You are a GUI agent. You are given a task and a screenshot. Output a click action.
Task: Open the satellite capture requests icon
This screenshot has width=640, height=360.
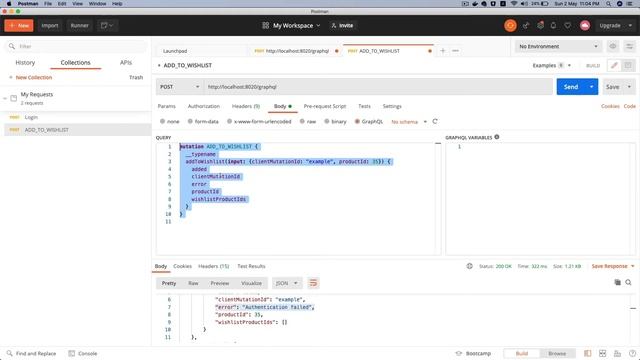coord(526,25)
